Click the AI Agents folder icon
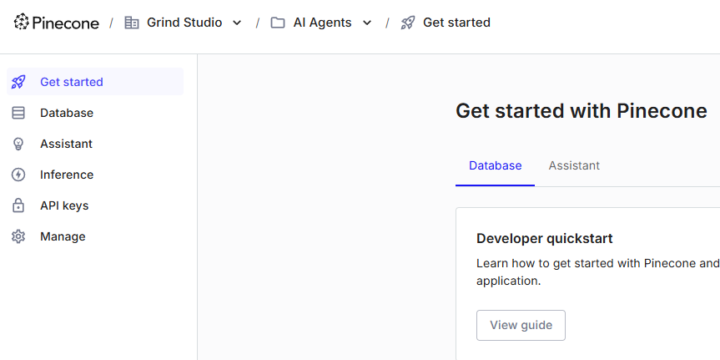The image size is (720, 360). point(277,22)
